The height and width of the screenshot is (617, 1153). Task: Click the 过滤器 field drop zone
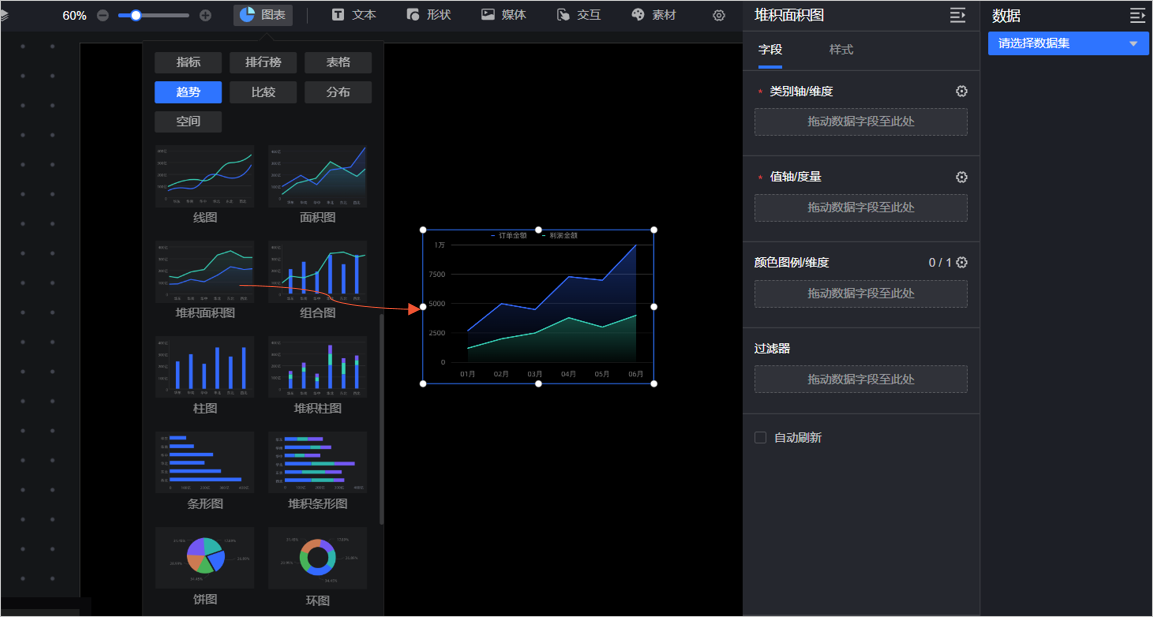point(861,379)
